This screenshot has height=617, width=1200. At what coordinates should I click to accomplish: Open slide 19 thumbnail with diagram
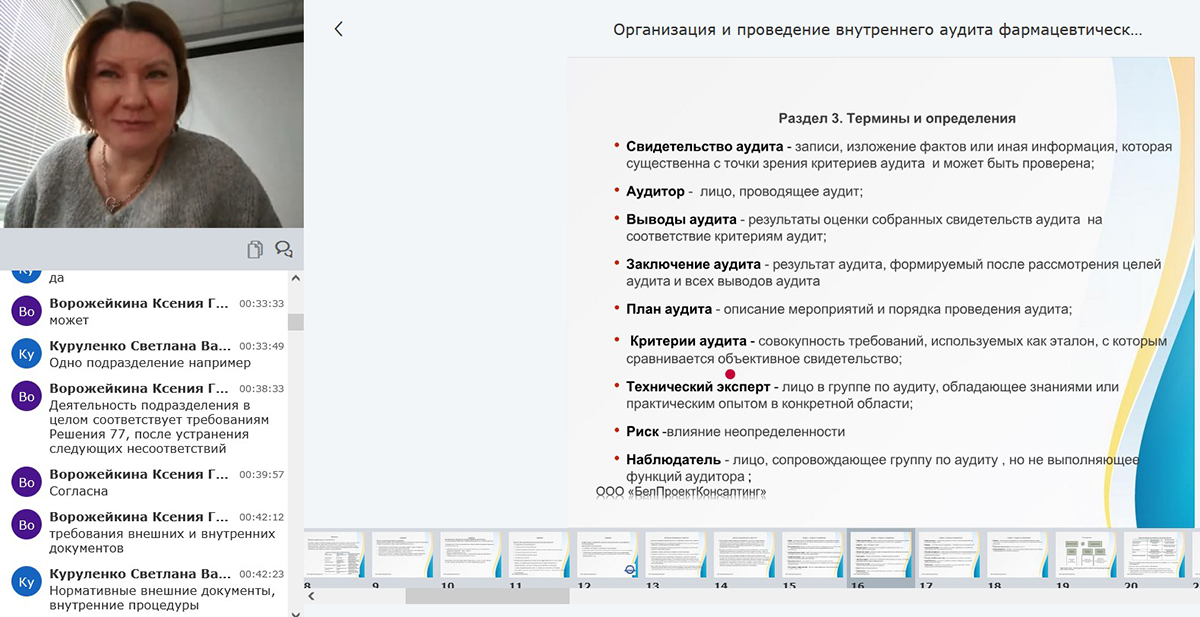point(1085,554)
